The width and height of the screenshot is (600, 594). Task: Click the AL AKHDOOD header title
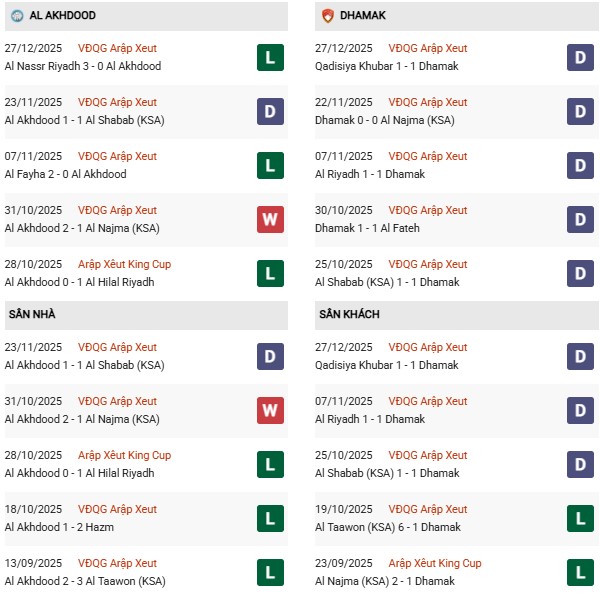pos(66,16)
